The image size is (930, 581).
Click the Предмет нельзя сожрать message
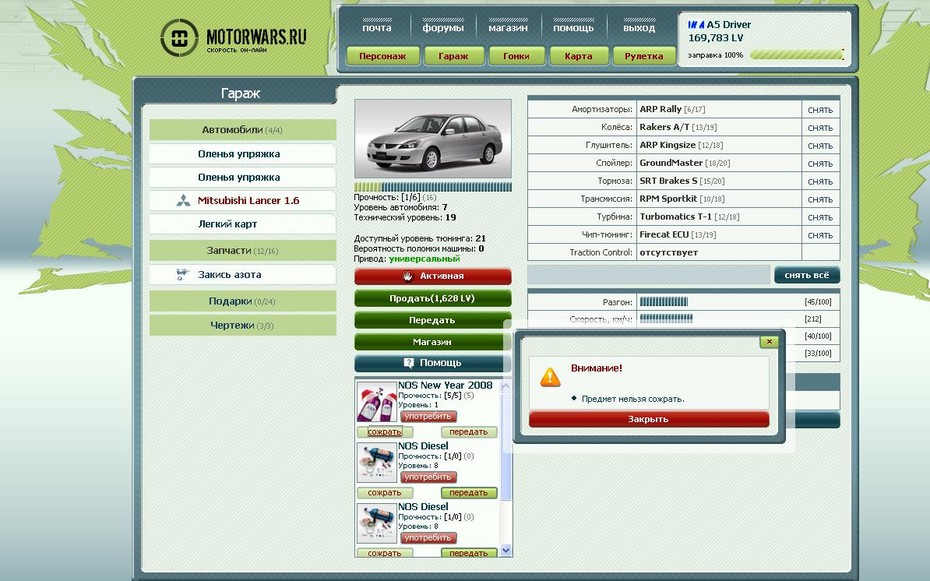633,399
